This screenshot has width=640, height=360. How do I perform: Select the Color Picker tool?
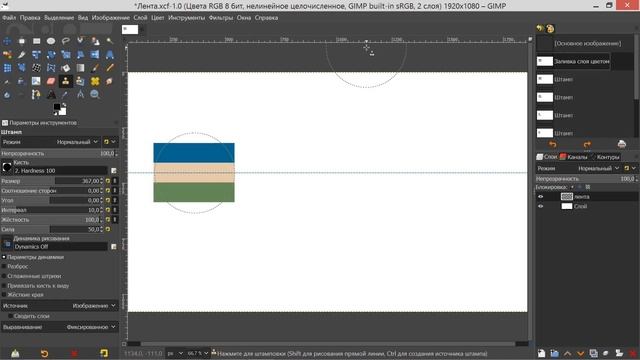click(66, 95)
